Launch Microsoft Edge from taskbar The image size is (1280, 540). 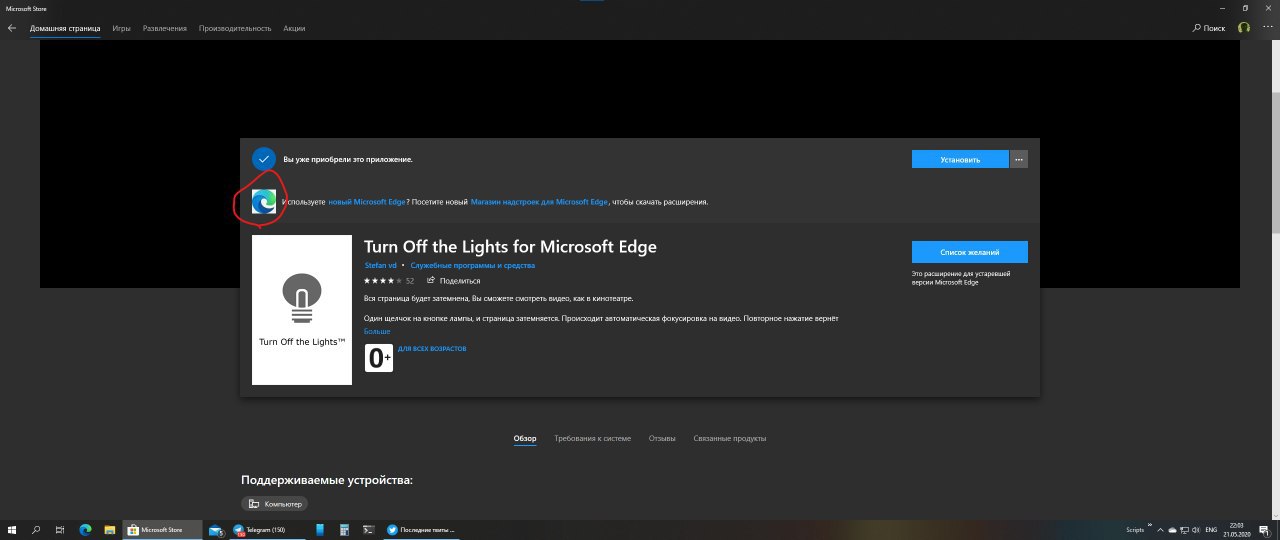tap(85, 530)
